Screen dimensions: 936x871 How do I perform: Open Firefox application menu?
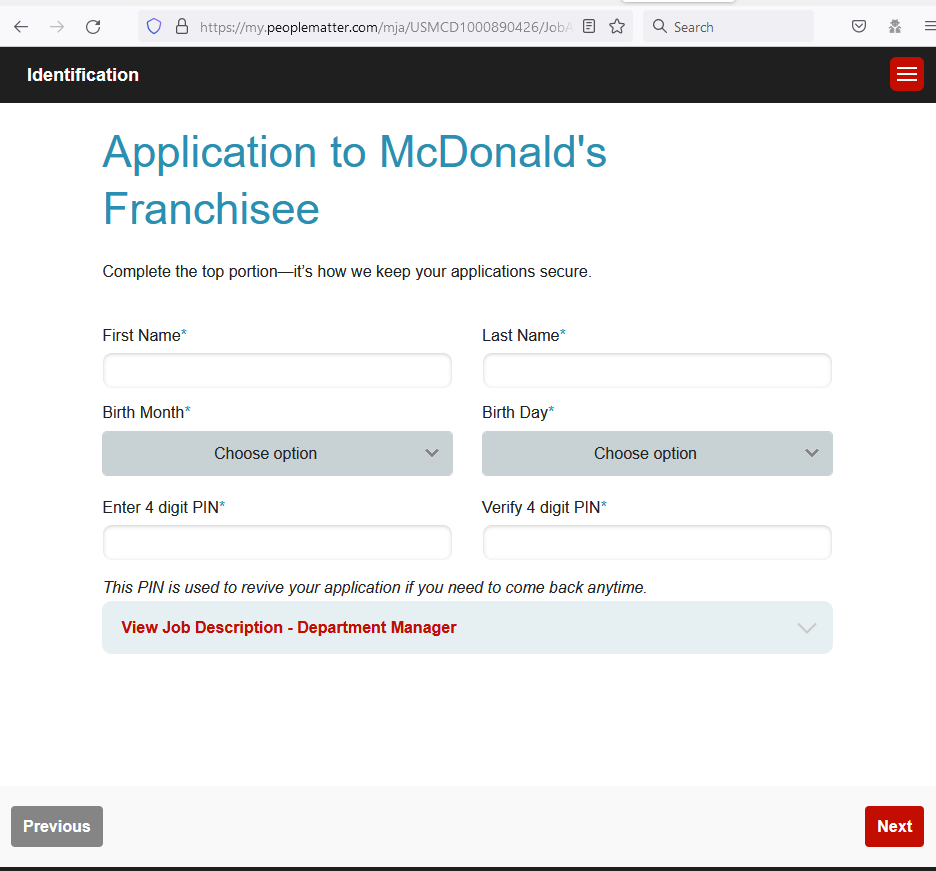coord(930,26)
